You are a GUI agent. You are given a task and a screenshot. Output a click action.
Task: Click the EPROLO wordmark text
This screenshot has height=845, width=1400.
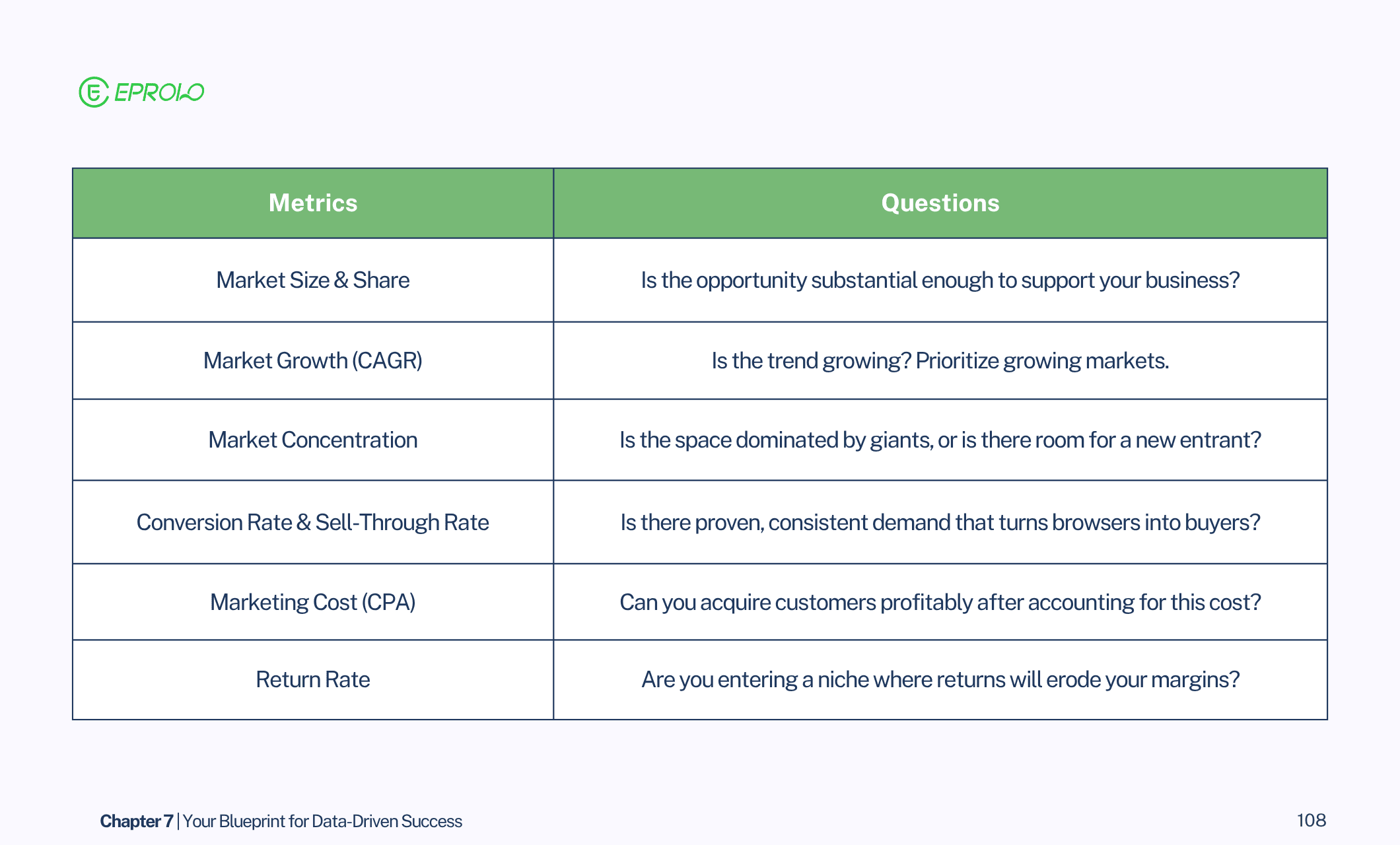point(159,92)
